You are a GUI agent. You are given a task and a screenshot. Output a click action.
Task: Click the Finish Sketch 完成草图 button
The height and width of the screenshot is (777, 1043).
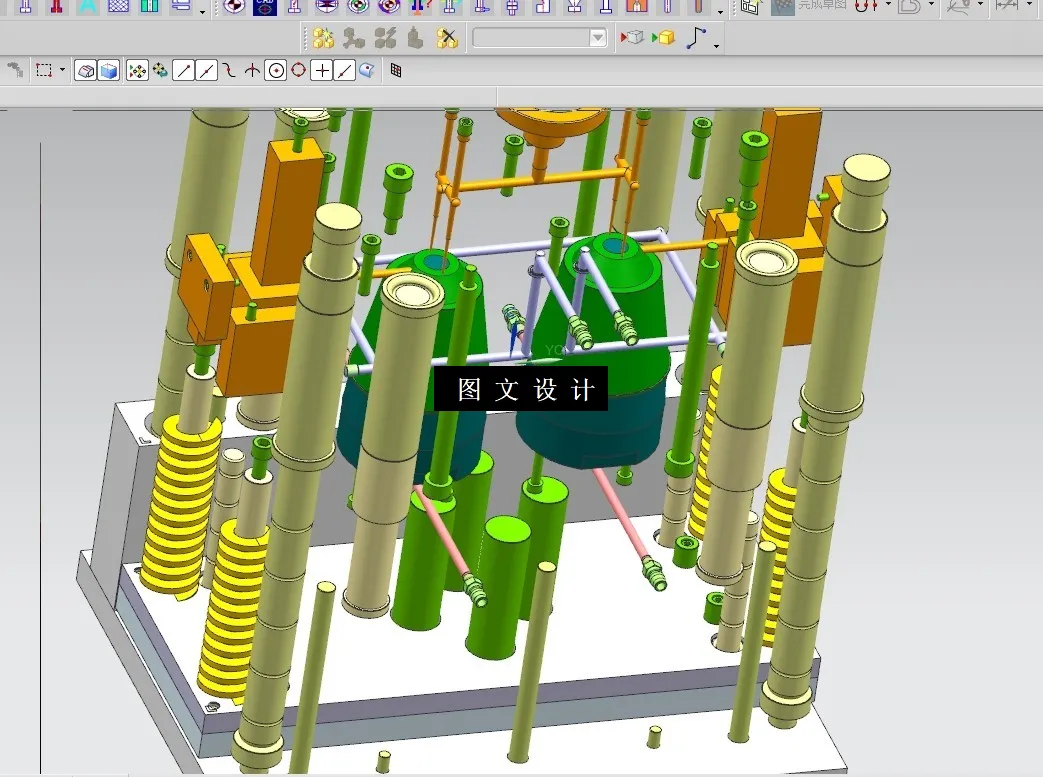click(x=809, y=6)
